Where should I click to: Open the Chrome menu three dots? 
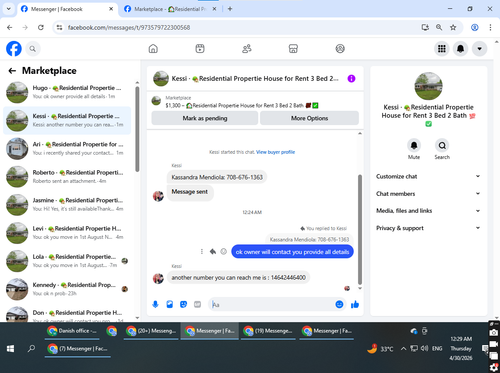click(490, 27)
